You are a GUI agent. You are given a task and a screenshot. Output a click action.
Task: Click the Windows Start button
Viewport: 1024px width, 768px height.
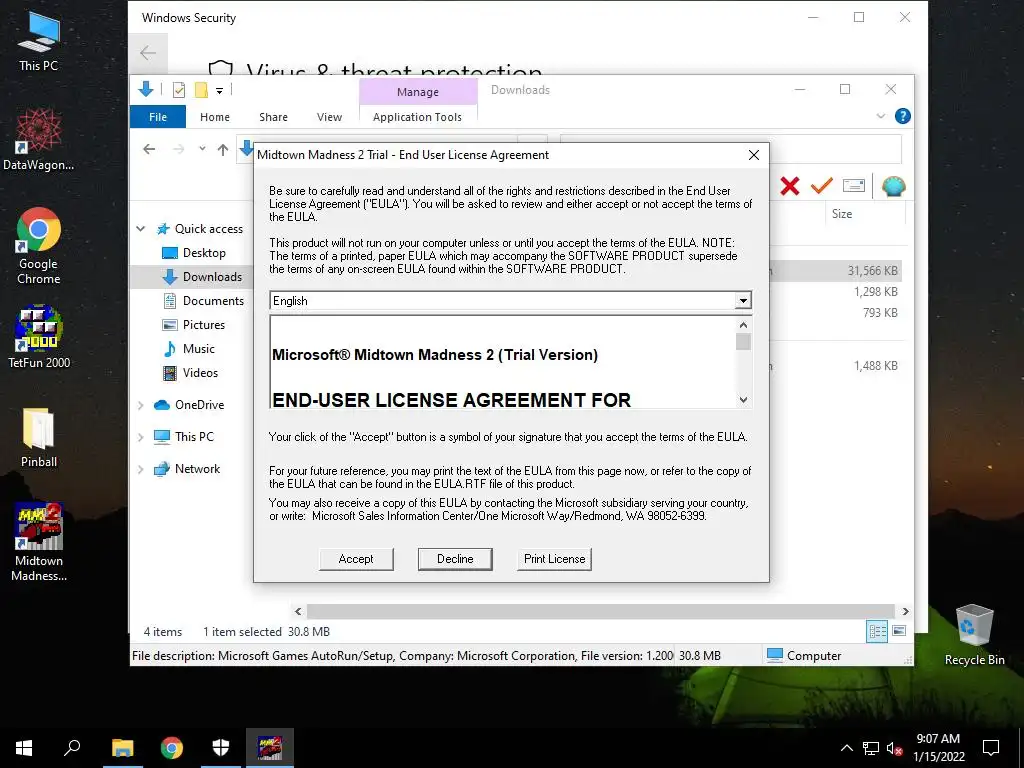[24, 748]
